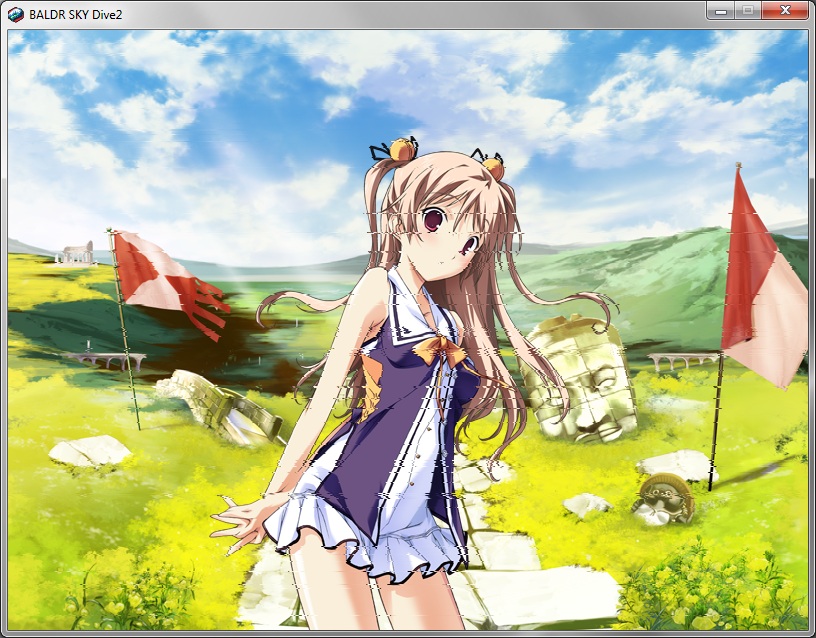Click the BALDR SKY Dive2 title text
The image size is (816, 638).
coord(75,15)
